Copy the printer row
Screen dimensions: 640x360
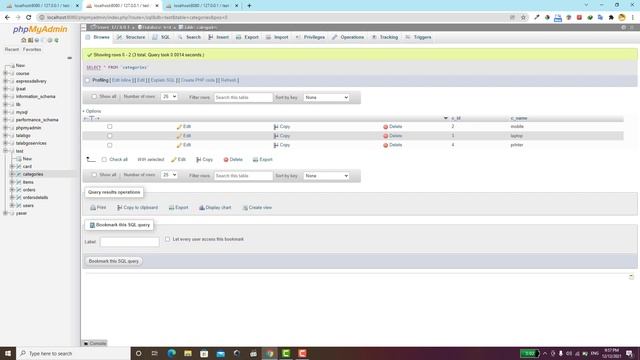[282, 145]
